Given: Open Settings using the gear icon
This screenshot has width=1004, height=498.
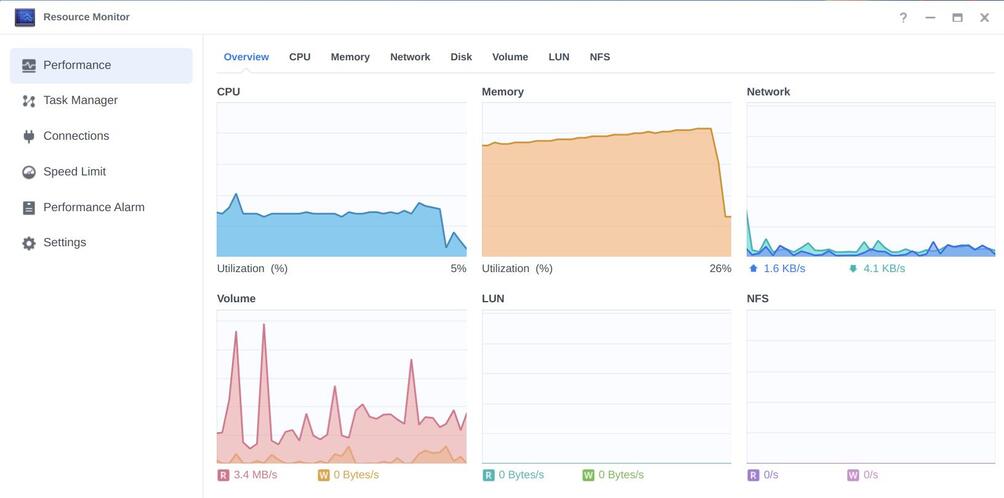Looking at the screenshot, I should 29,243.
